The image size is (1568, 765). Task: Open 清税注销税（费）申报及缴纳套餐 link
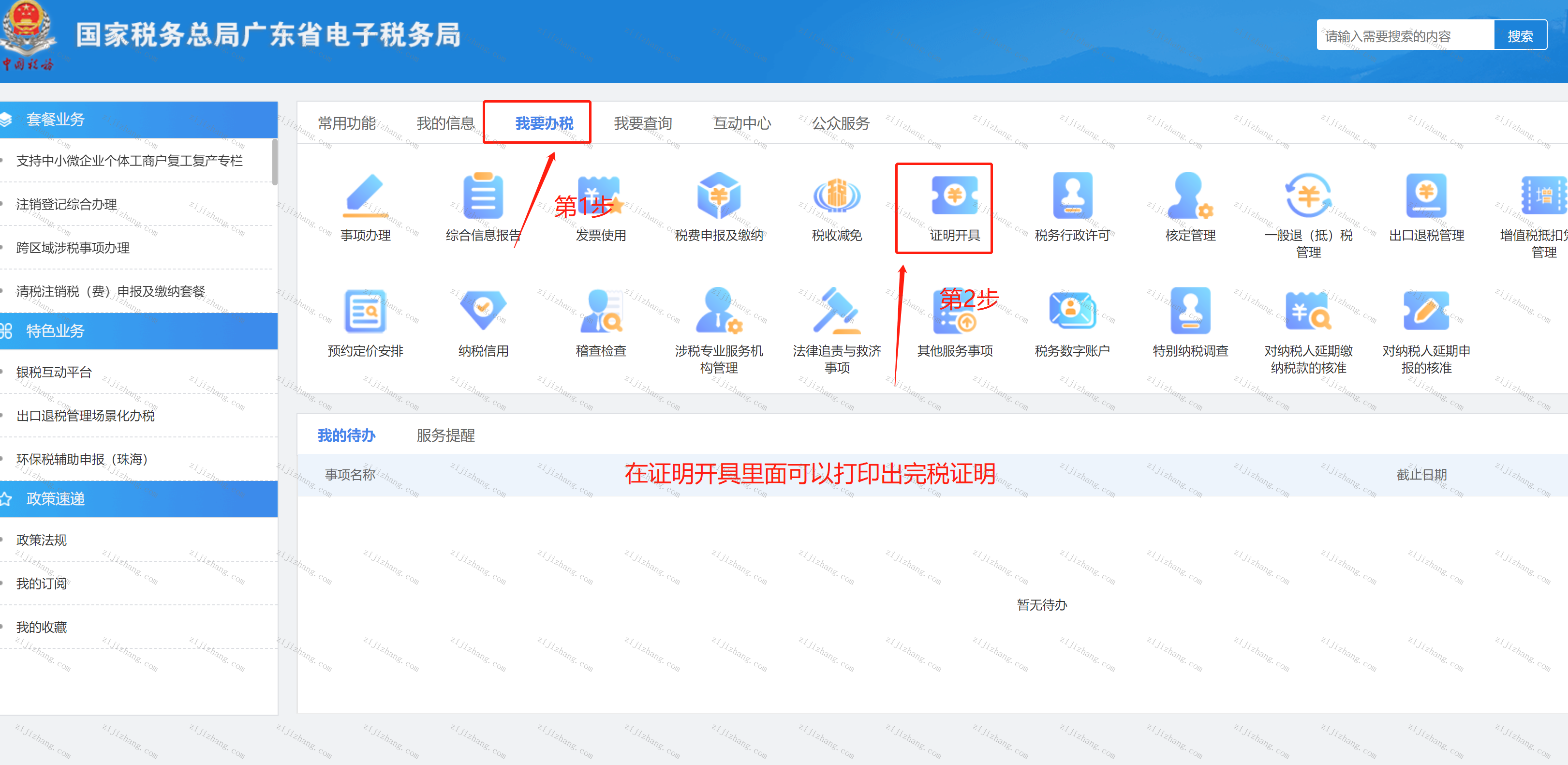(110, 291)
